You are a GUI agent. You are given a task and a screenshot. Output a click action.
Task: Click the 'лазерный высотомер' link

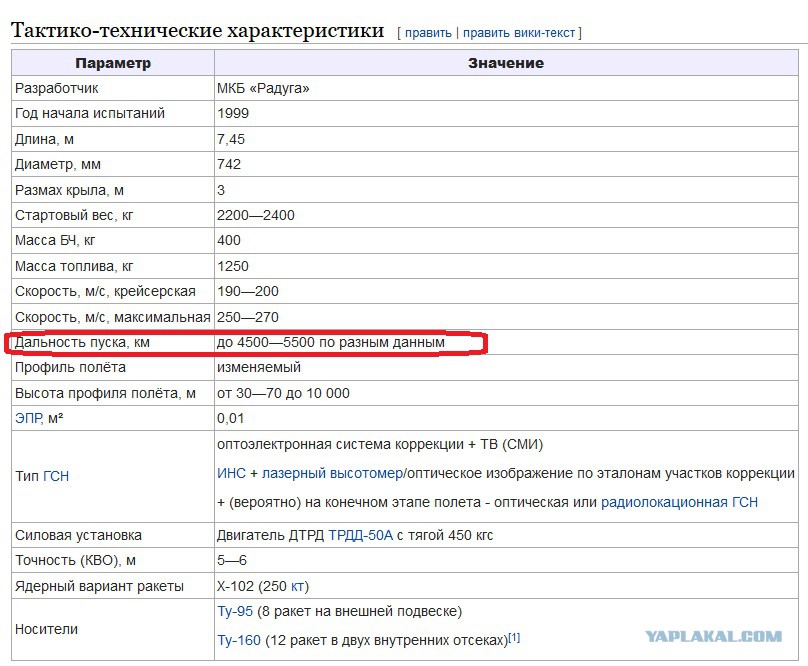332,473
